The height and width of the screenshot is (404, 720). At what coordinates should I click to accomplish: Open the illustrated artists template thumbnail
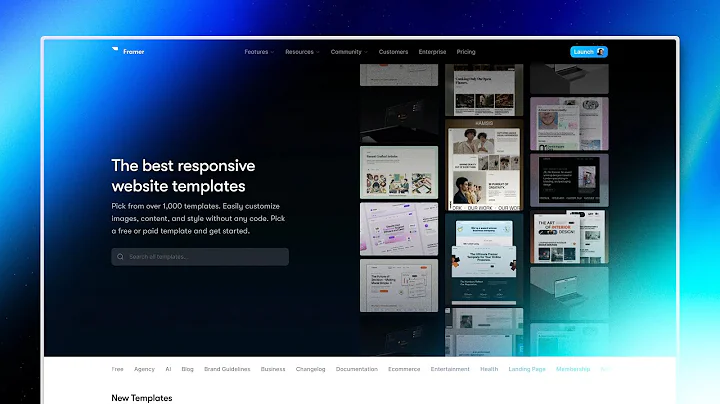pyautogui.click(x=399, y=173)
